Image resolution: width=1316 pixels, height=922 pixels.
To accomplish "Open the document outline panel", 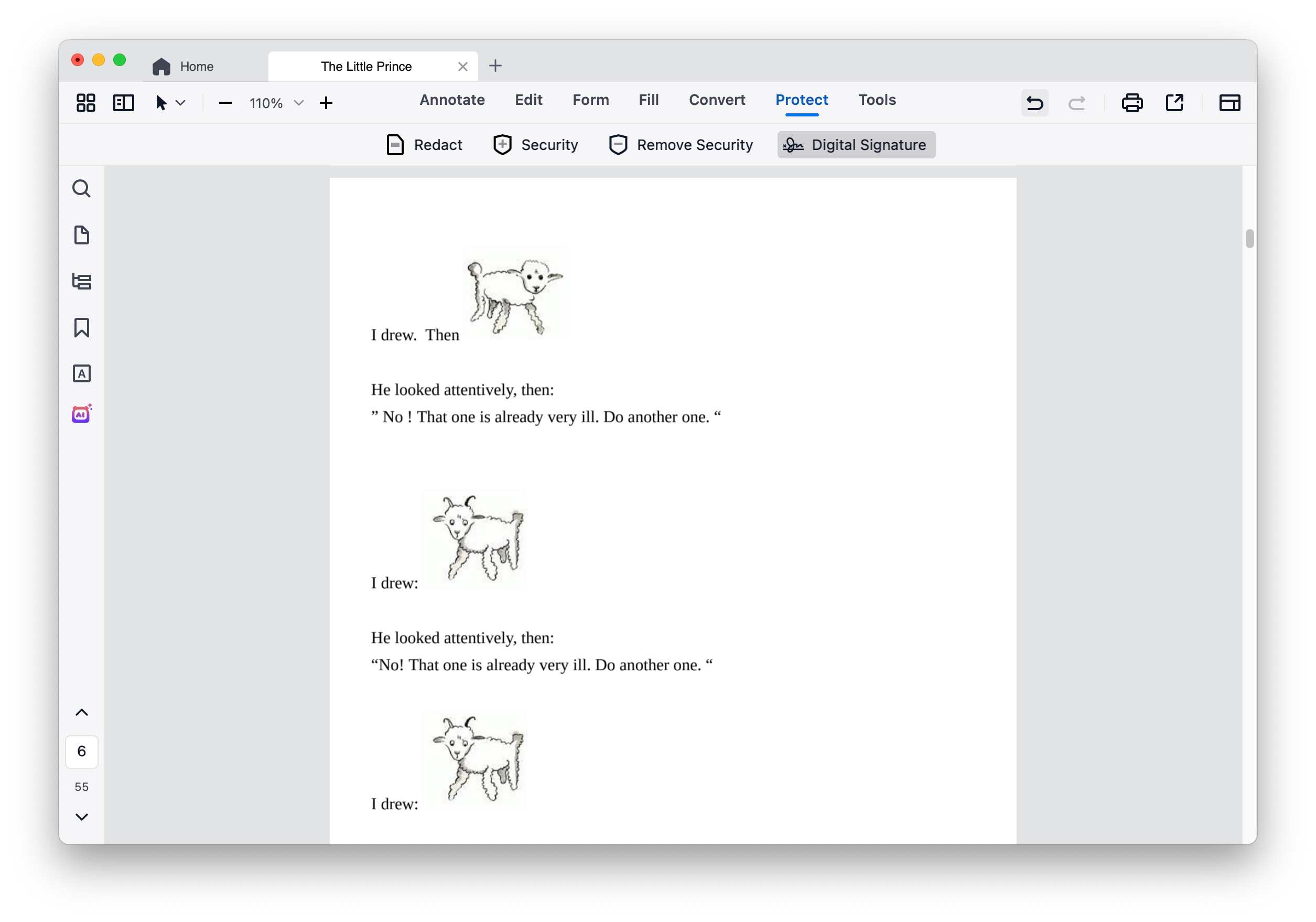I will [81, 281].
